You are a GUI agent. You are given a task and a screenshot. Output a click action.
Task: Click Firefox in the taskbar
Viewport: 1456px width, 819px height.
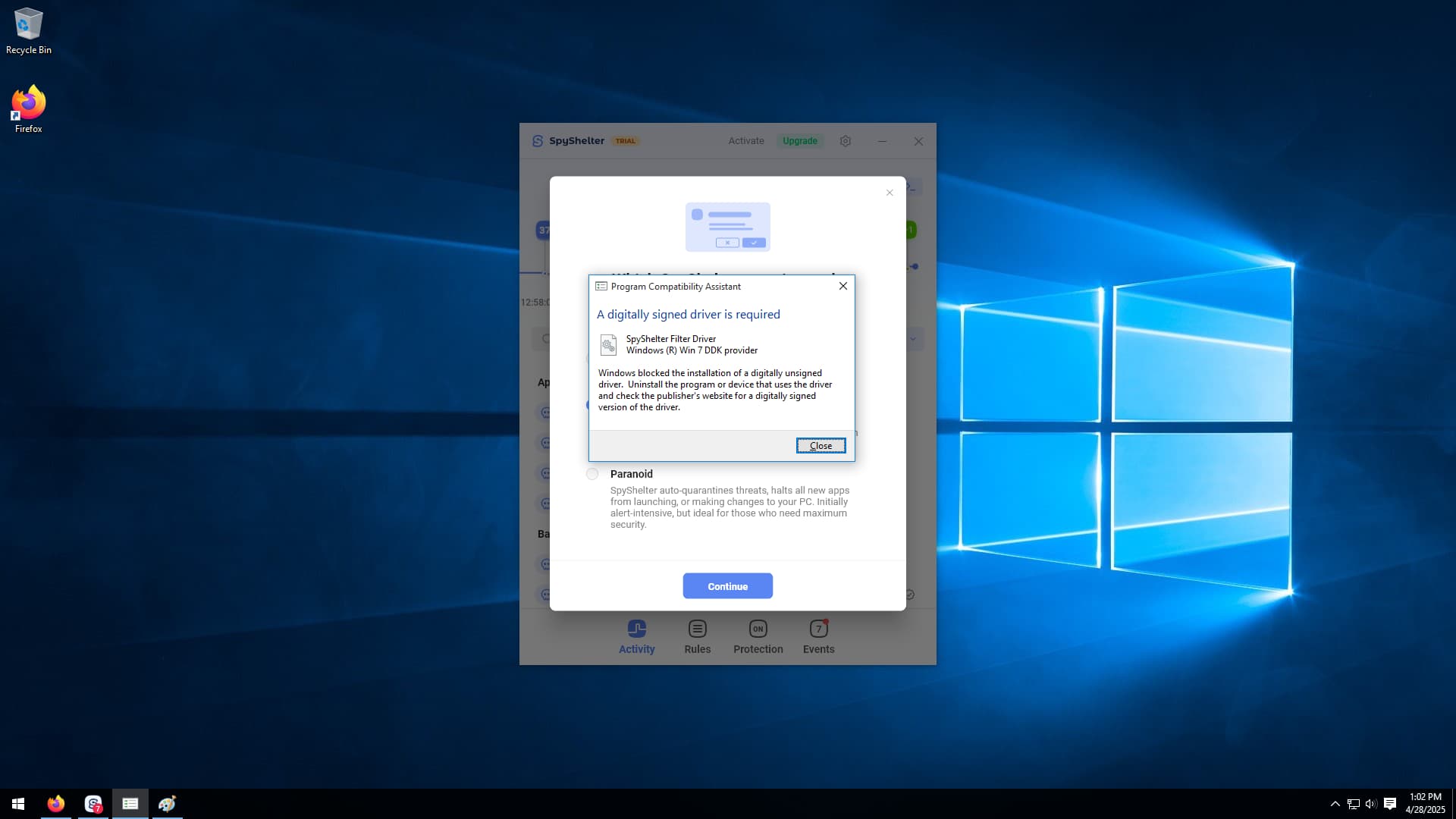(56, 804)
